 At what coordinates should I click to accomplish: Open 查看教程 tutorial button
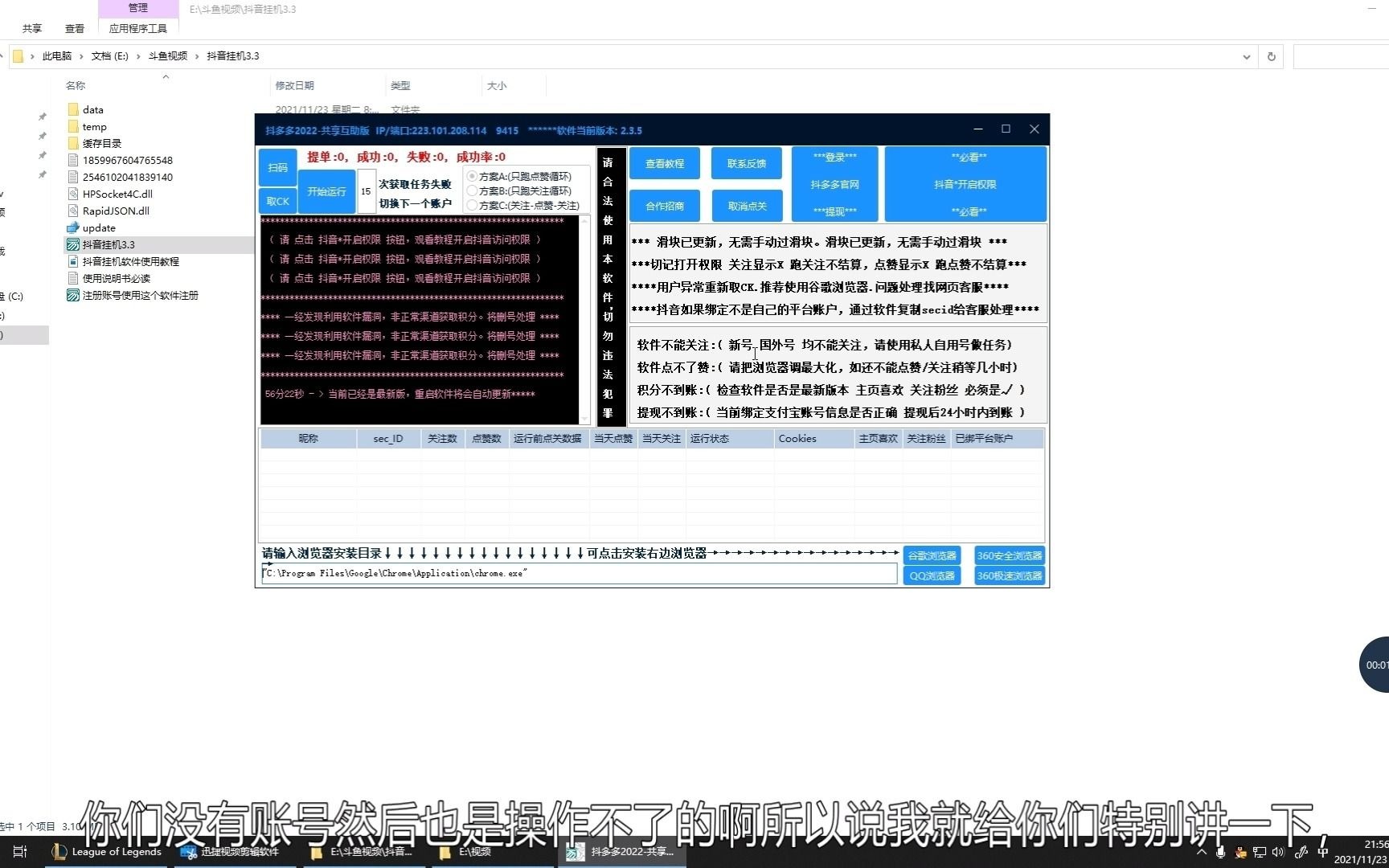665,163
